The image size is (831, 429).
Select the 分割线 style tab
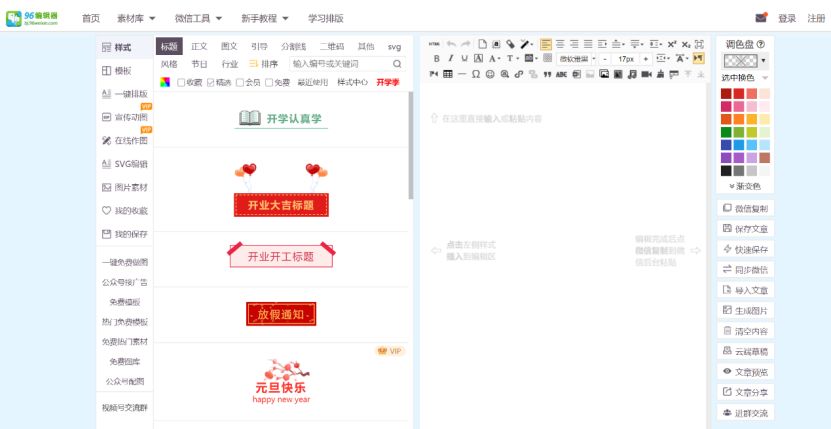(294, 46)
